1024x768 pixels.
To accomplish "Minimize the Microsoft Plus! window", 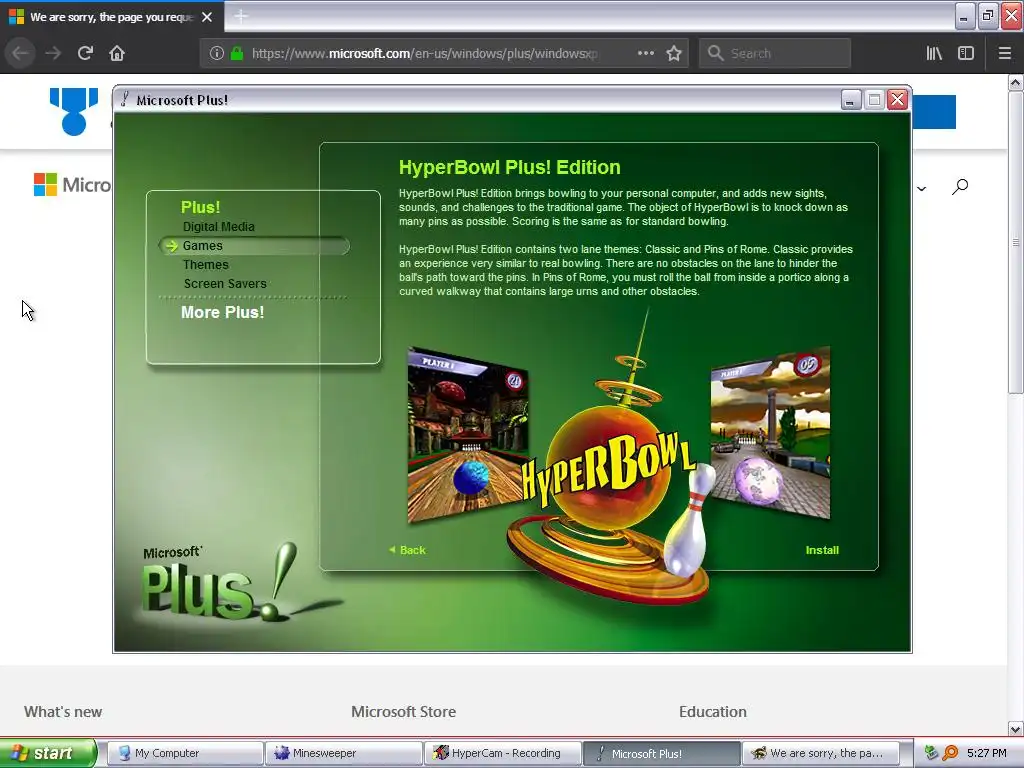I will click(851, 100).
